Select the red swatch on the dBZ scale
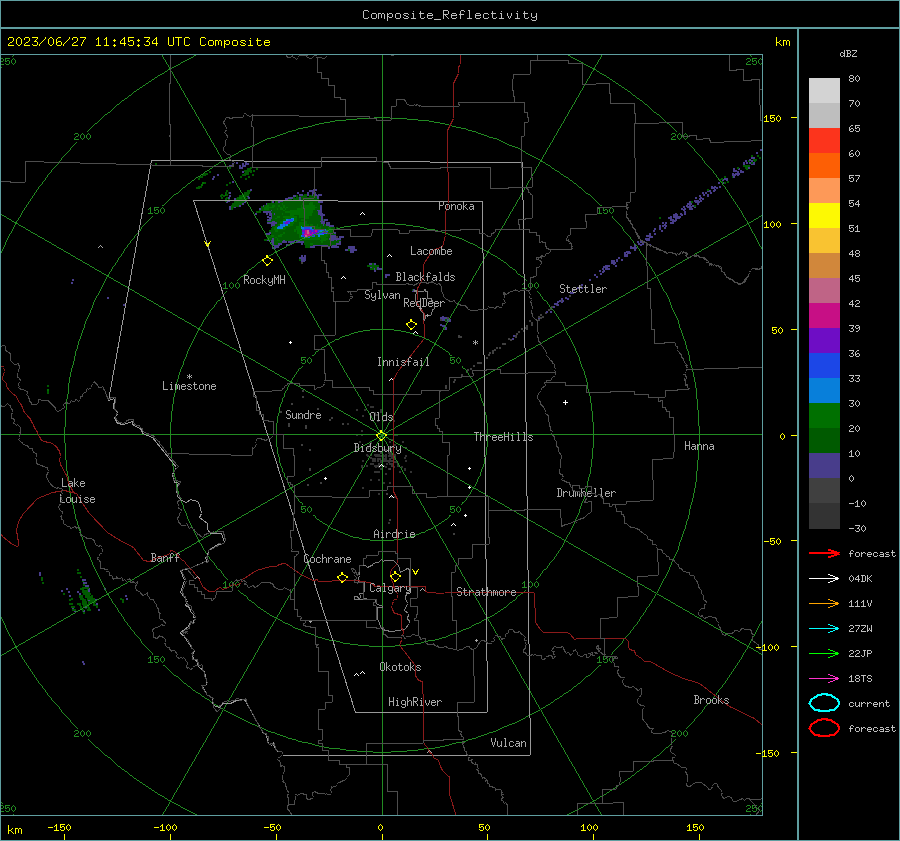This screenshot has height=841, width=900. tap(824, 141)
